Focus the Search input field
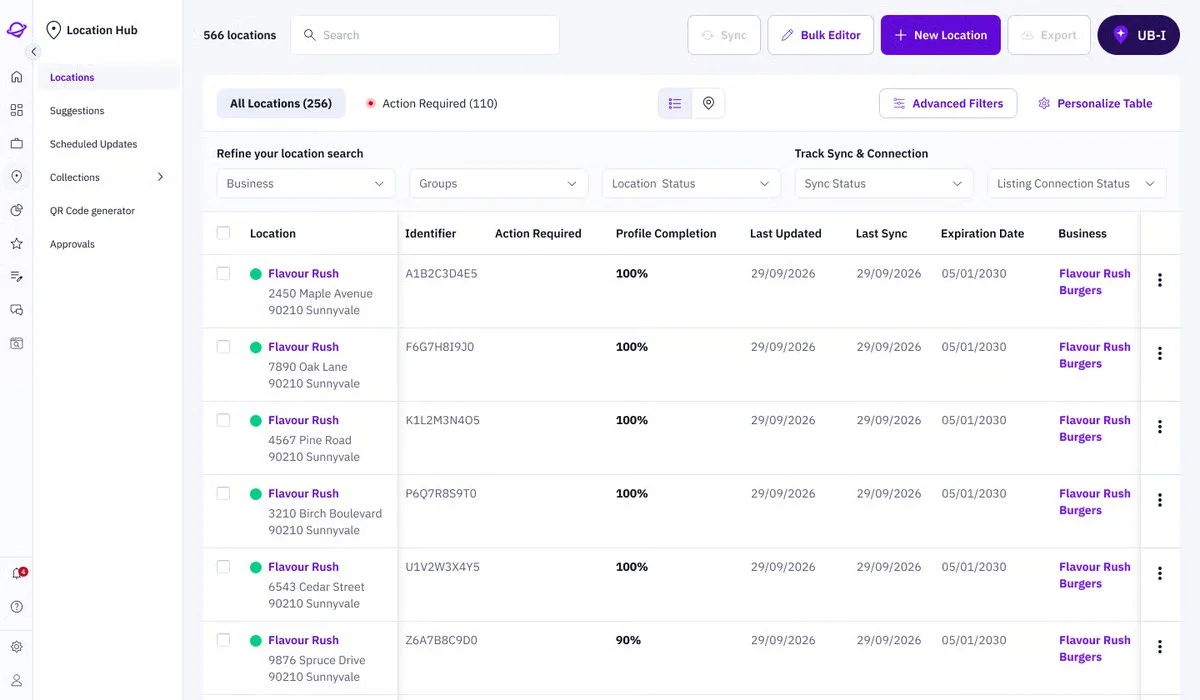The height and width of the screenshot is (700, 1200). coord(425,35)
